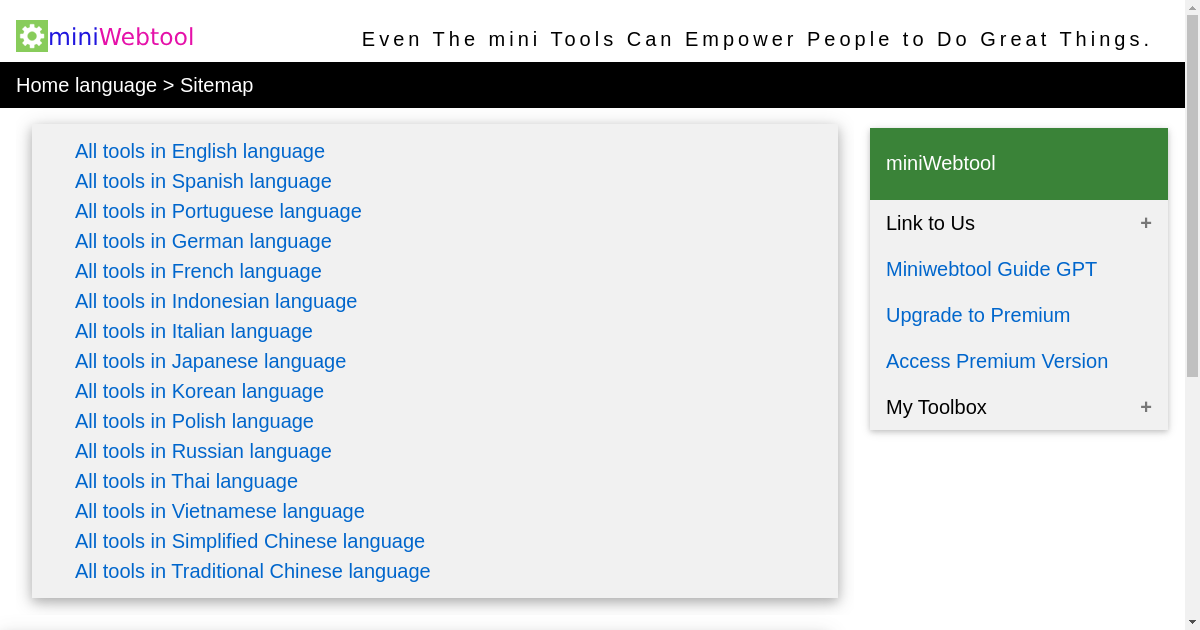
Task: Open all tools in Spanish language
Action: [x=203, y=181]
